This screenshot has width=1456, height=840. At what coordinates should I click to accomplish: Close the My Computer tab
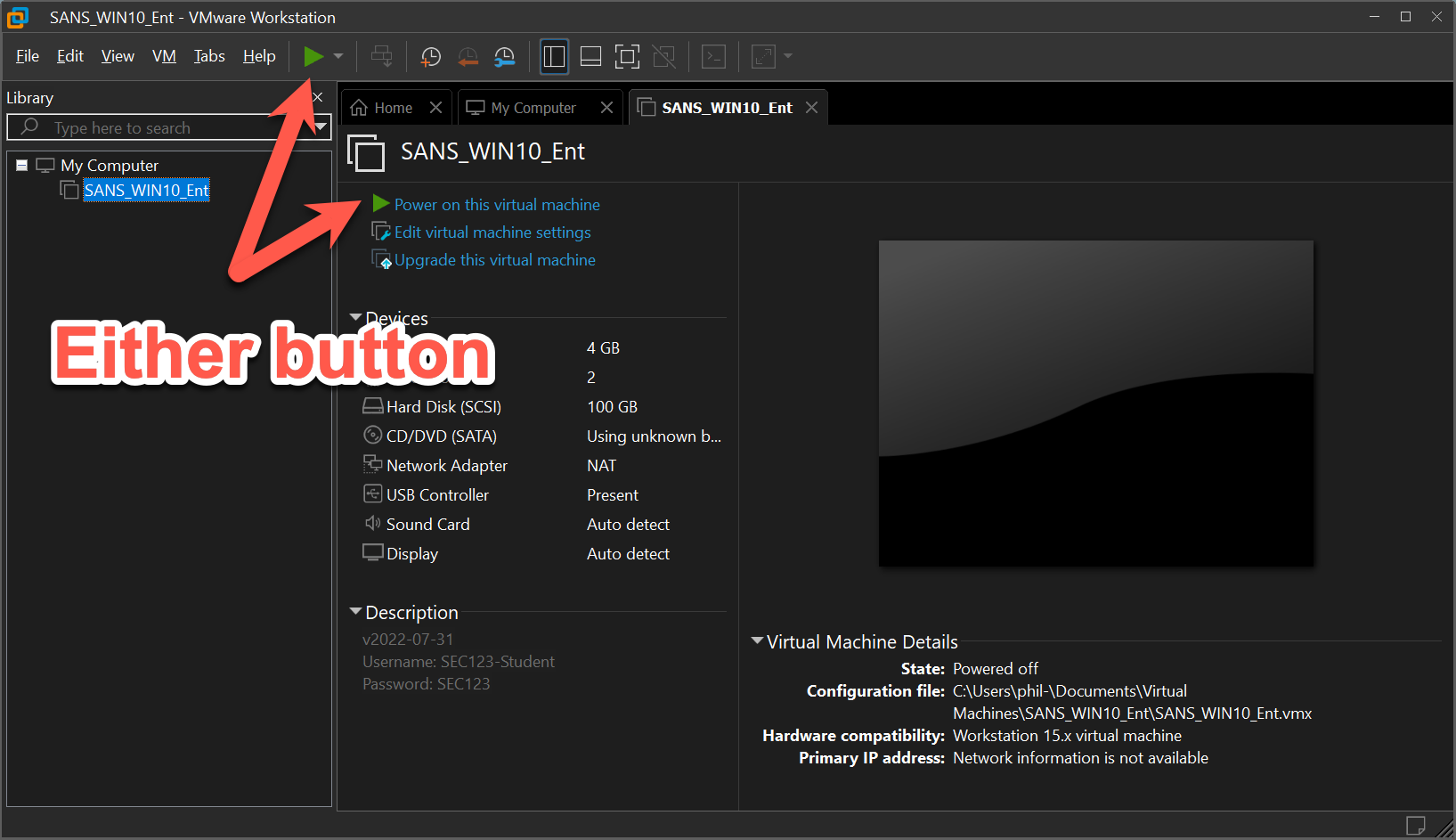(606, 108)
